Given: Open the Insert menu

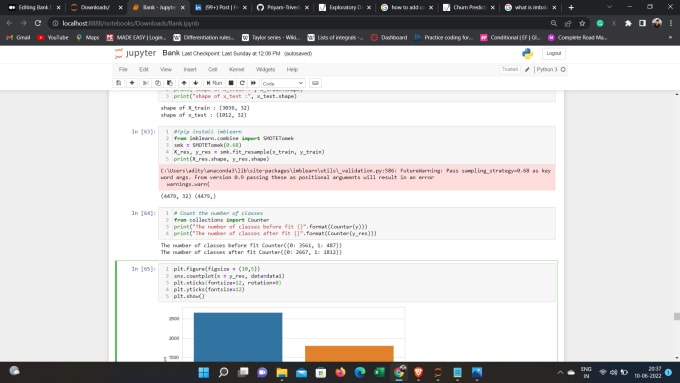Looking at the screenshot, I should click(190, 69).
